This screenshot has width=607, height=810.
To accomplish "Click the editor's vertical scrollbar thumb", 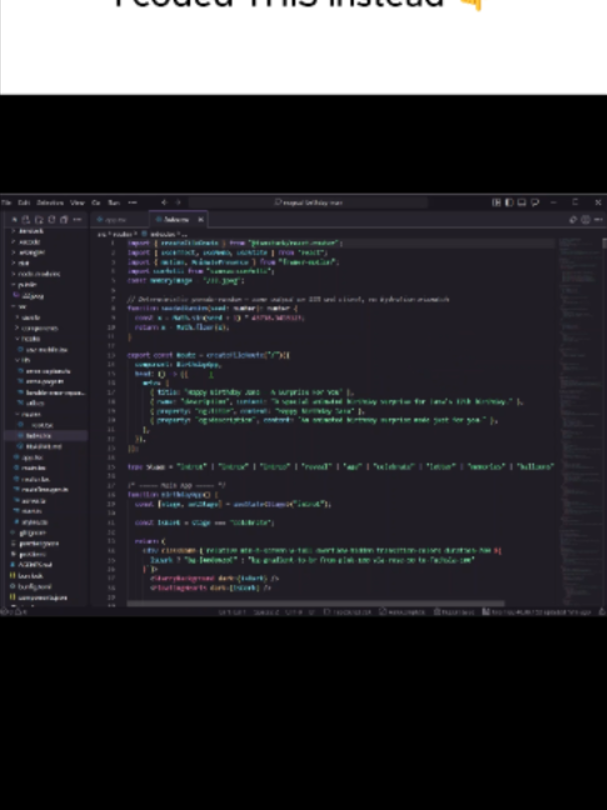I will (x=604, y=243).
